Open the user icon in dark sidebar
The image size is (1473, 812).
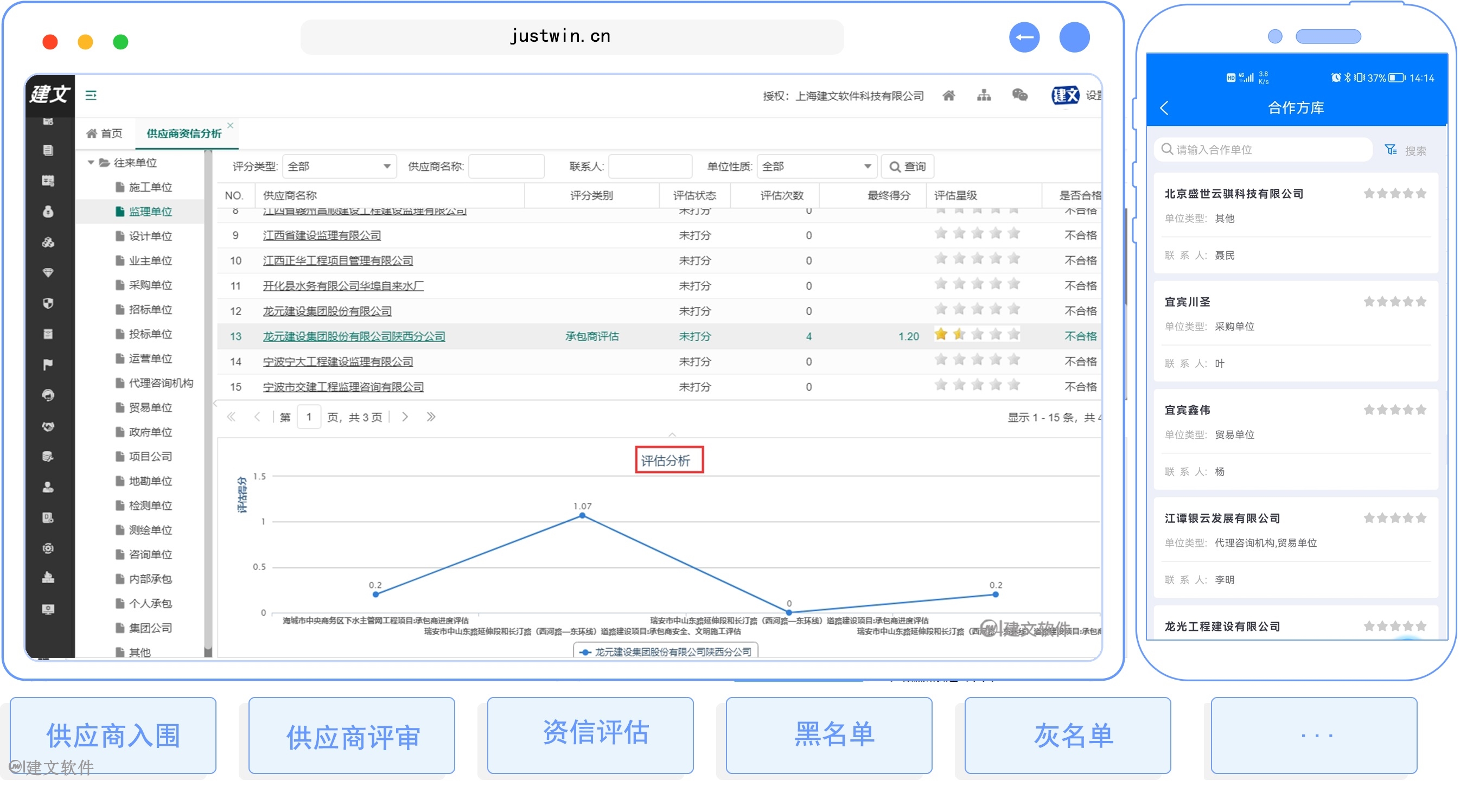pos(48,487)
